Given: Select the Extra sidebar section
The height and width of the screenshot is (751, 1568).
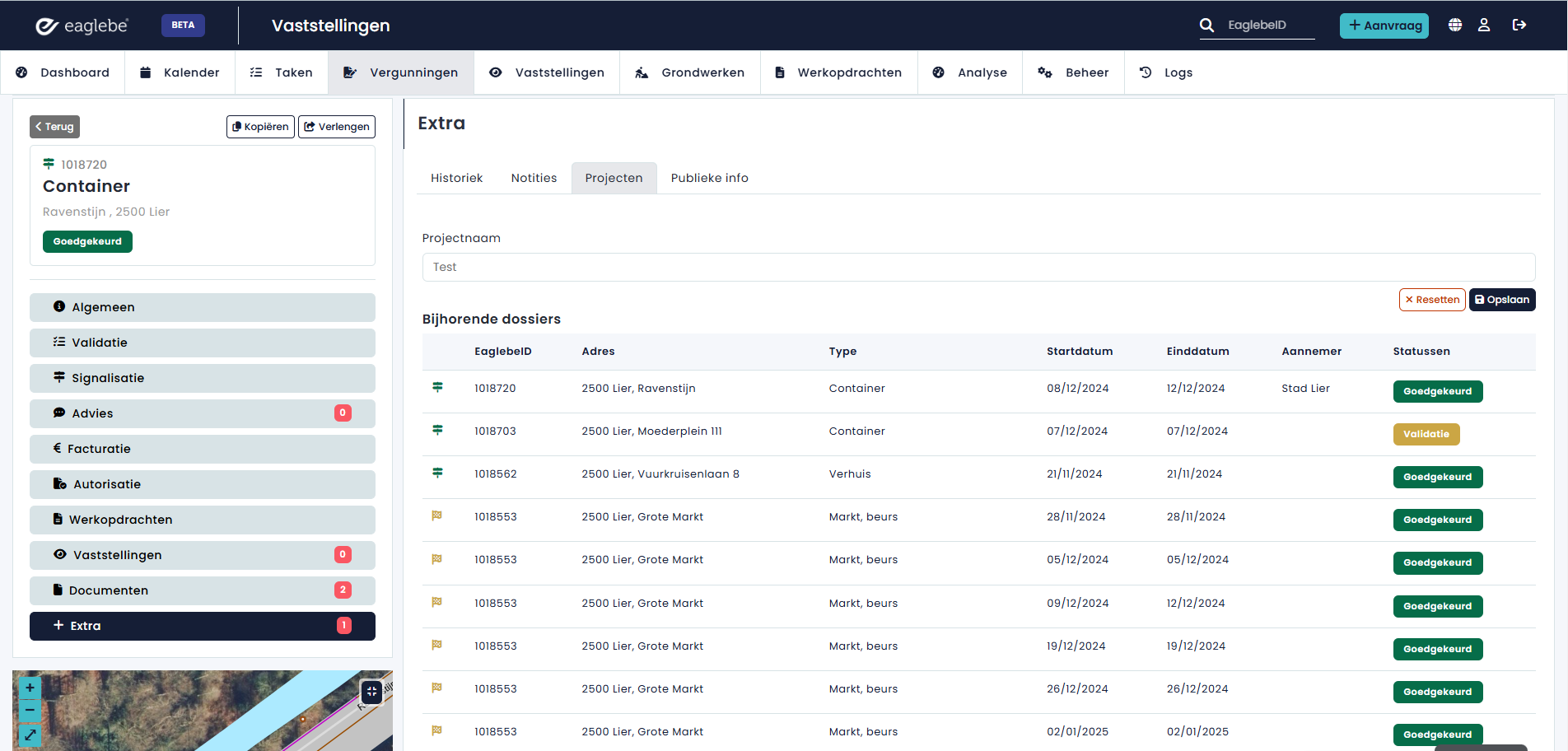Looking at the screenshot, I should click(203, 626).
